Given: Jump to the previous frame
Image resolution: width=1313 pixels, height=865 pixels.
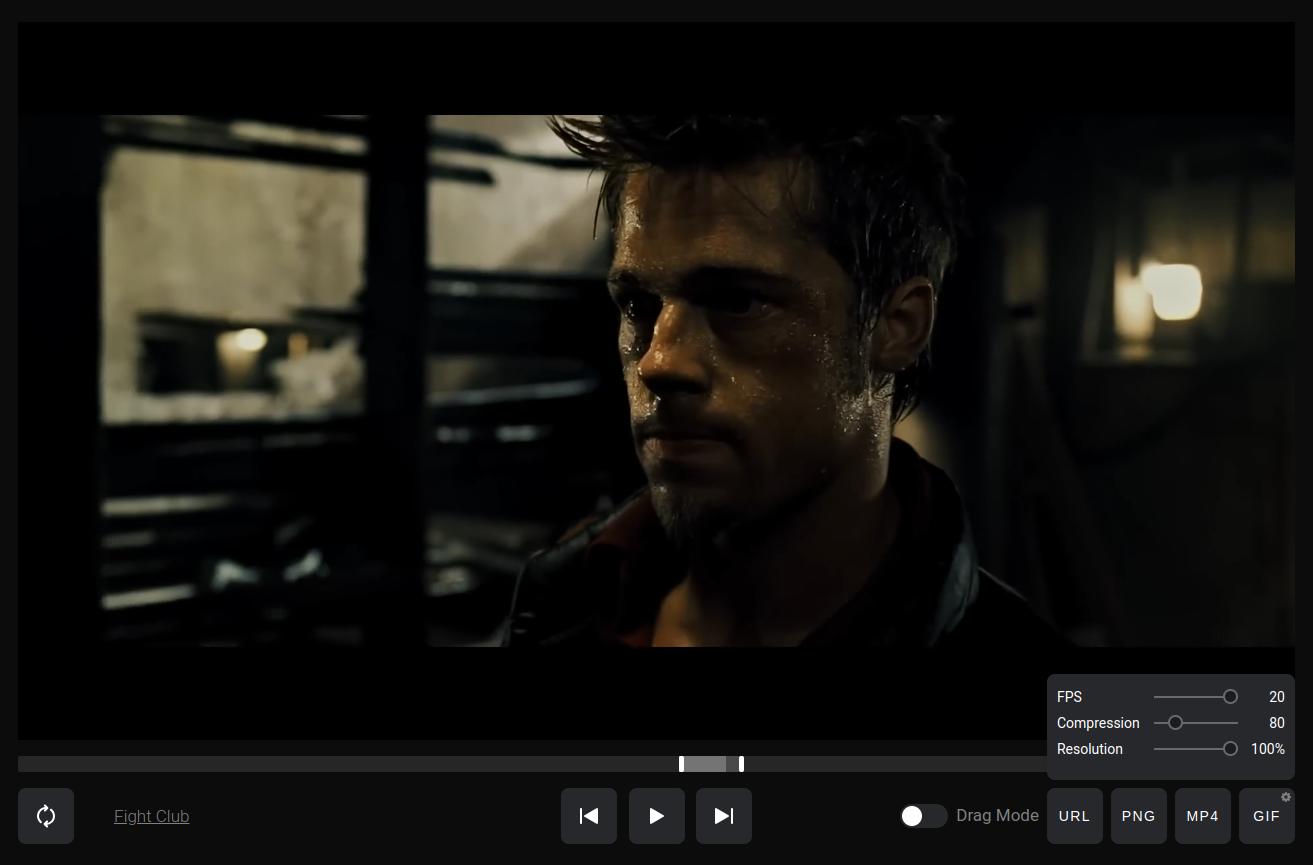Looking at the screenshot, I should pyautogui.click(x=589, y=816).
